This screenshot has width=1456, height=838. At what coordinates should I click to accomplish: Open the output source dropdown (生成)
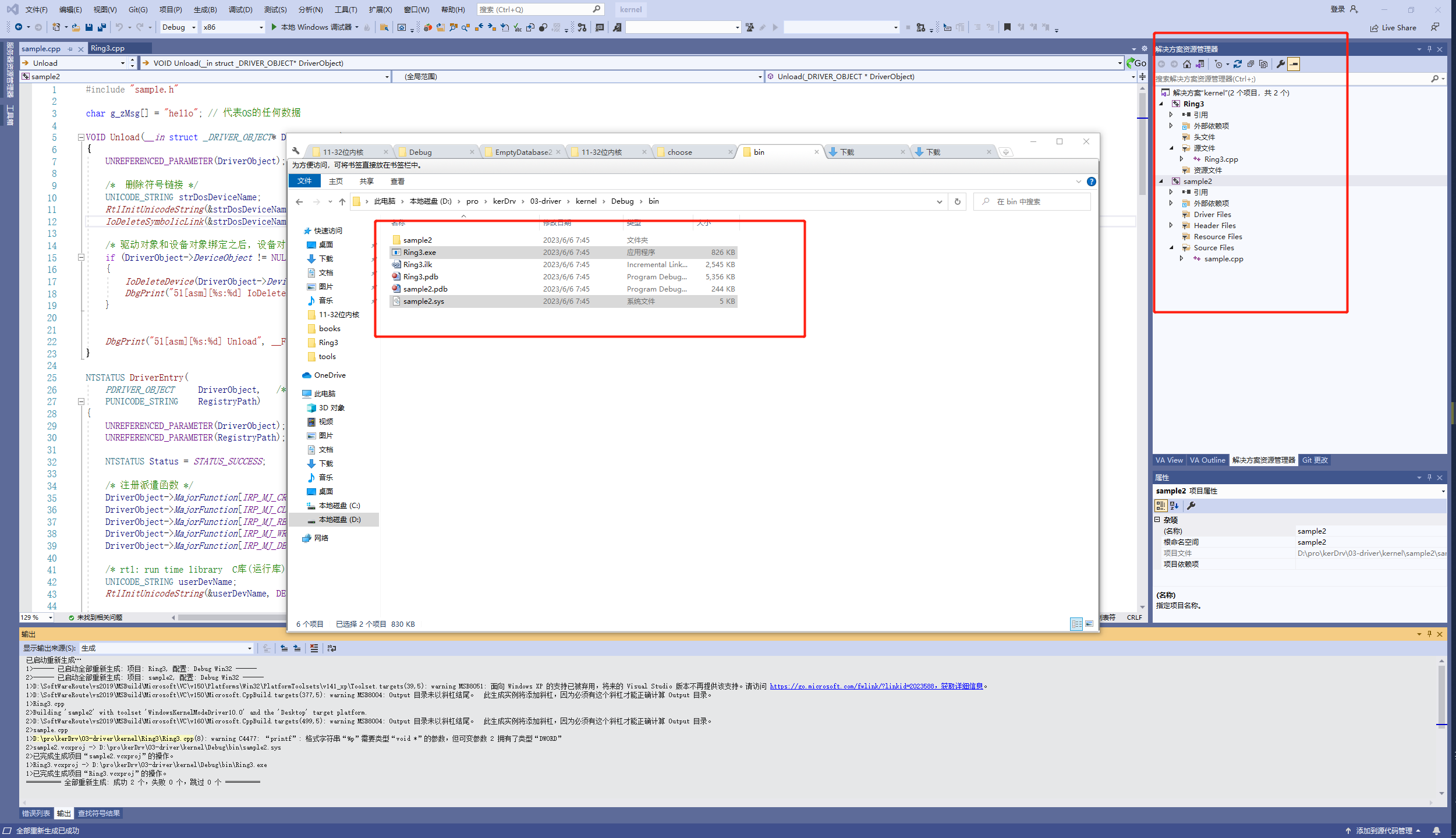[166, 648]
